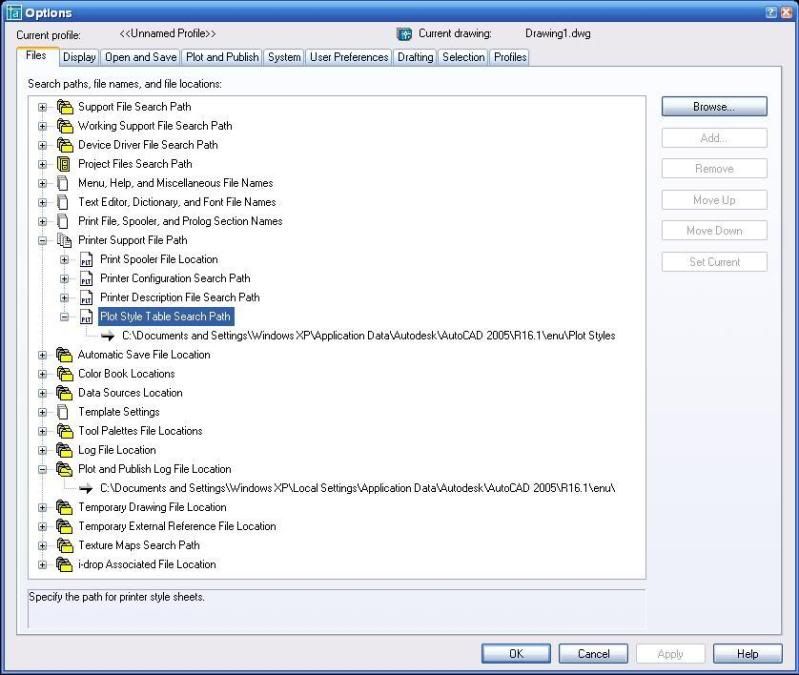
Task: Click the Browse... button
Action: pos(714,107)
